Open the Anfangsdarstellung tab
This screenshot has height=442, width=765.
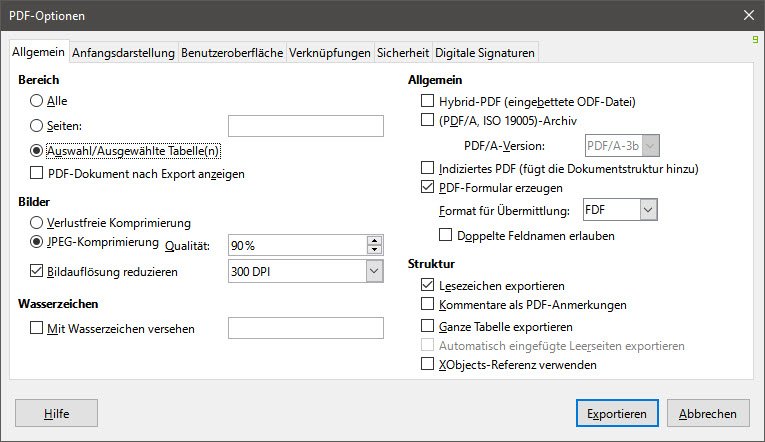coord(124,53)
